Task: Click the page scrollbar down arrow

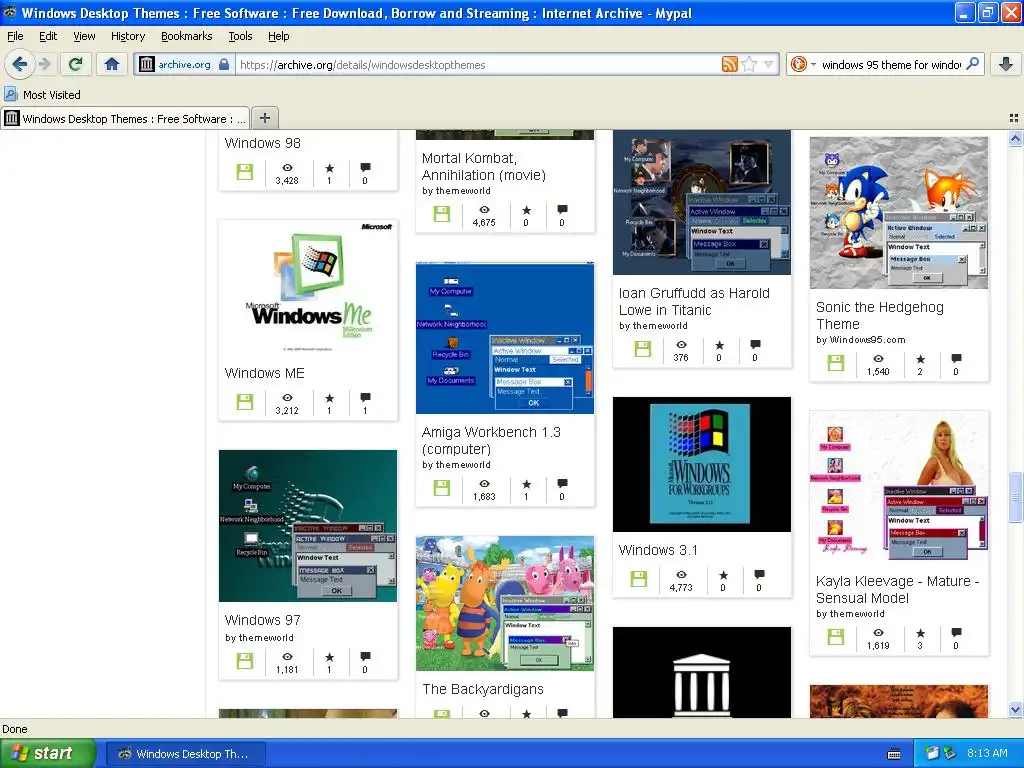Action: pyautogui.click(x=1015, y=710)
